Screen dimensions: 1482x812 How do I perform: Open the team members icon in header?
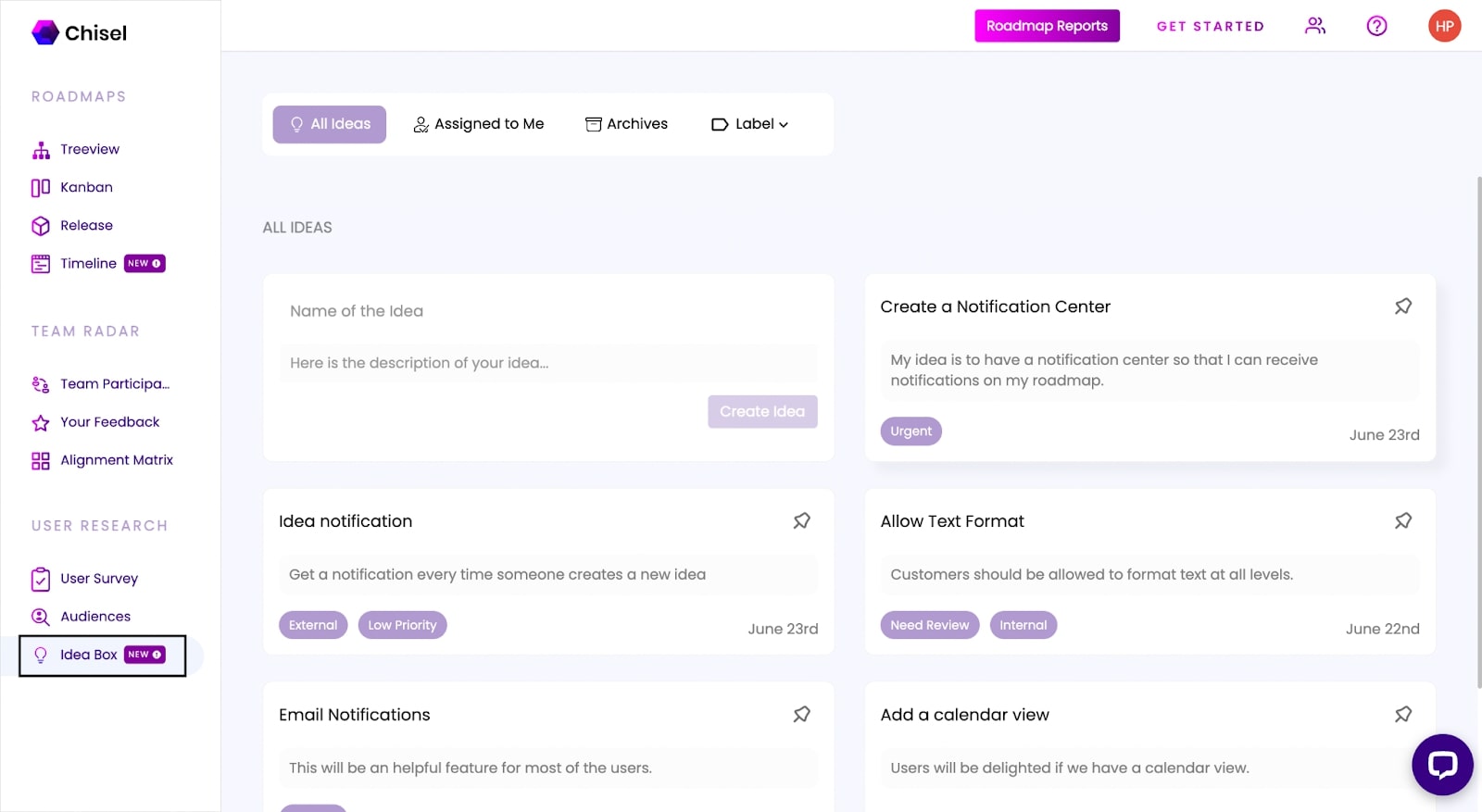[x=1315, y=26]
